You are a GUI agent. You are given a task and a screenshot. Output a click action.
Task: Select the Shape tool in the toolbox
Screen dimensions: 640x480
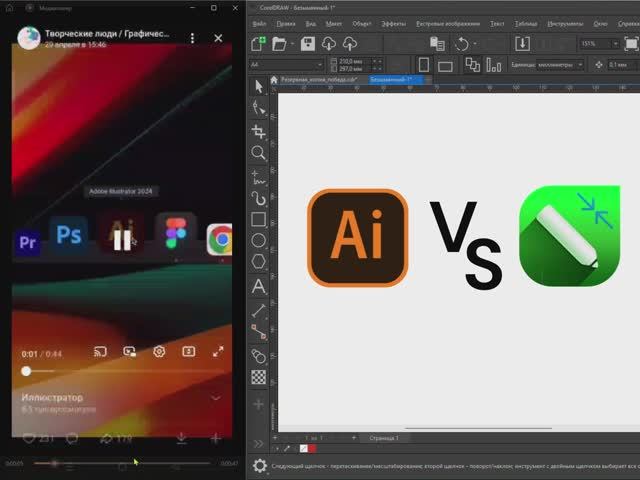point(258,108)
